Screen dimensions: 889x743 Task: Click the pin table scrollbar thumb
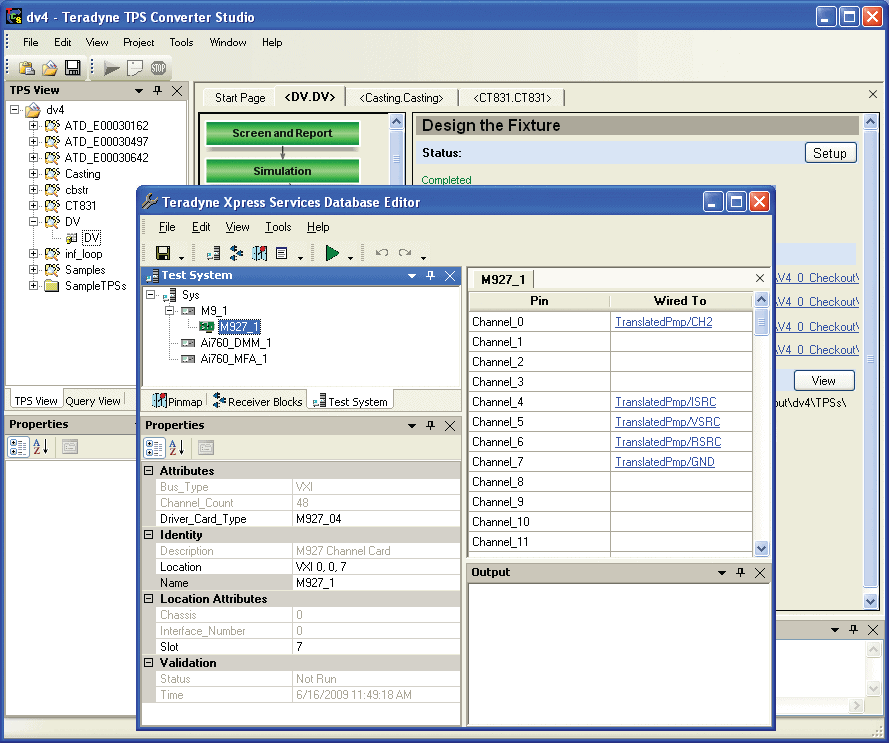761,323
